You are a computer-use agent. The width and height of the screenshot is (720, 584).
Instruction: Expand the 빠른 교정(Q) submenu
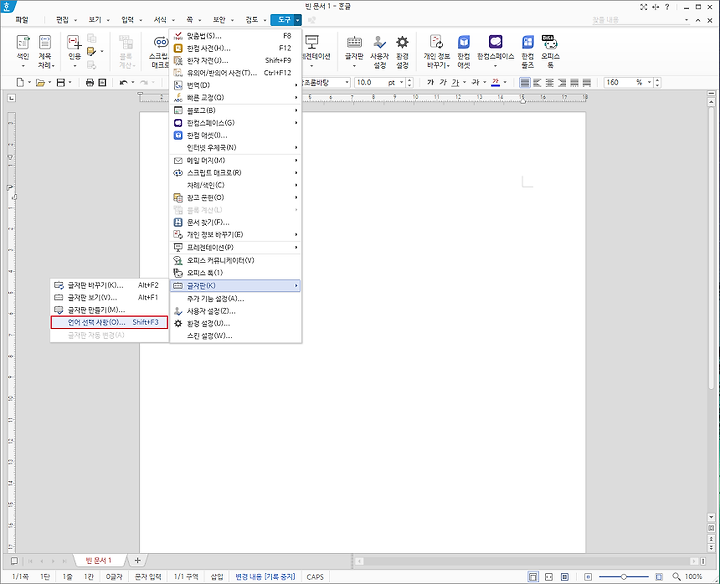236,97
